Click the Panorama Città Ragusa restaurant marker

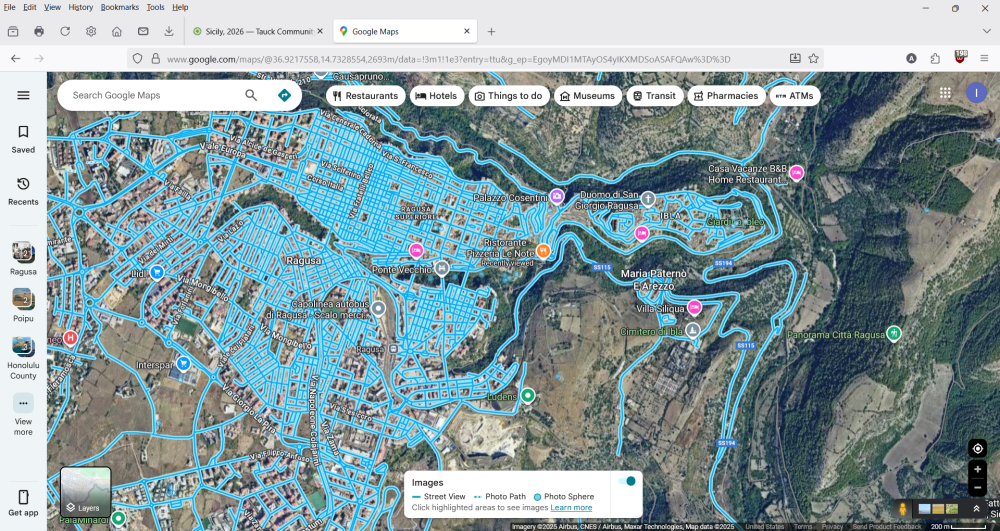click(x=894, y=333)
